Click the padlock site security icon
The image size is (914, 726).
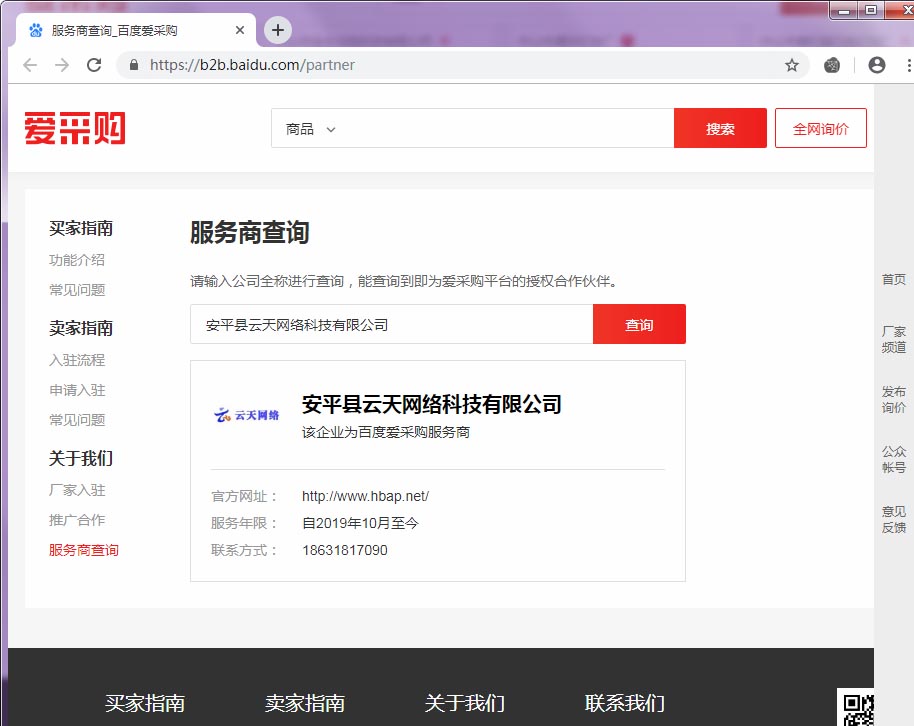pyautogui.click(x=133, y=65)
